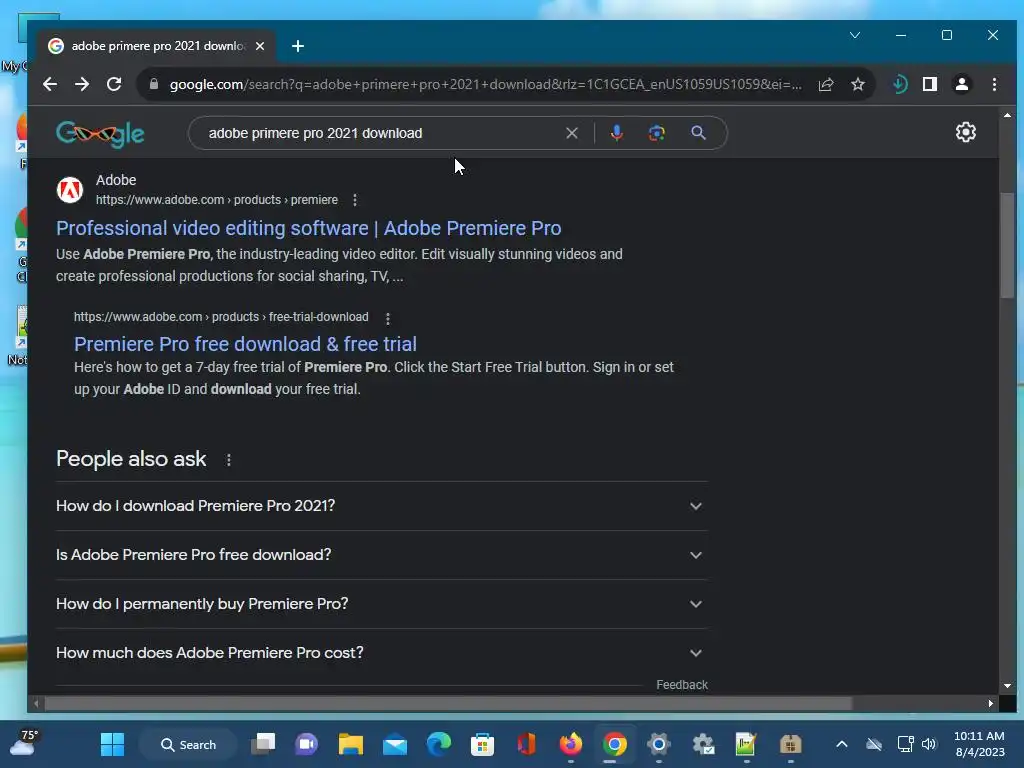Screen dimensions: 1024x768
Task: Open the Chrome profile menu
Action: coord(962,84)
